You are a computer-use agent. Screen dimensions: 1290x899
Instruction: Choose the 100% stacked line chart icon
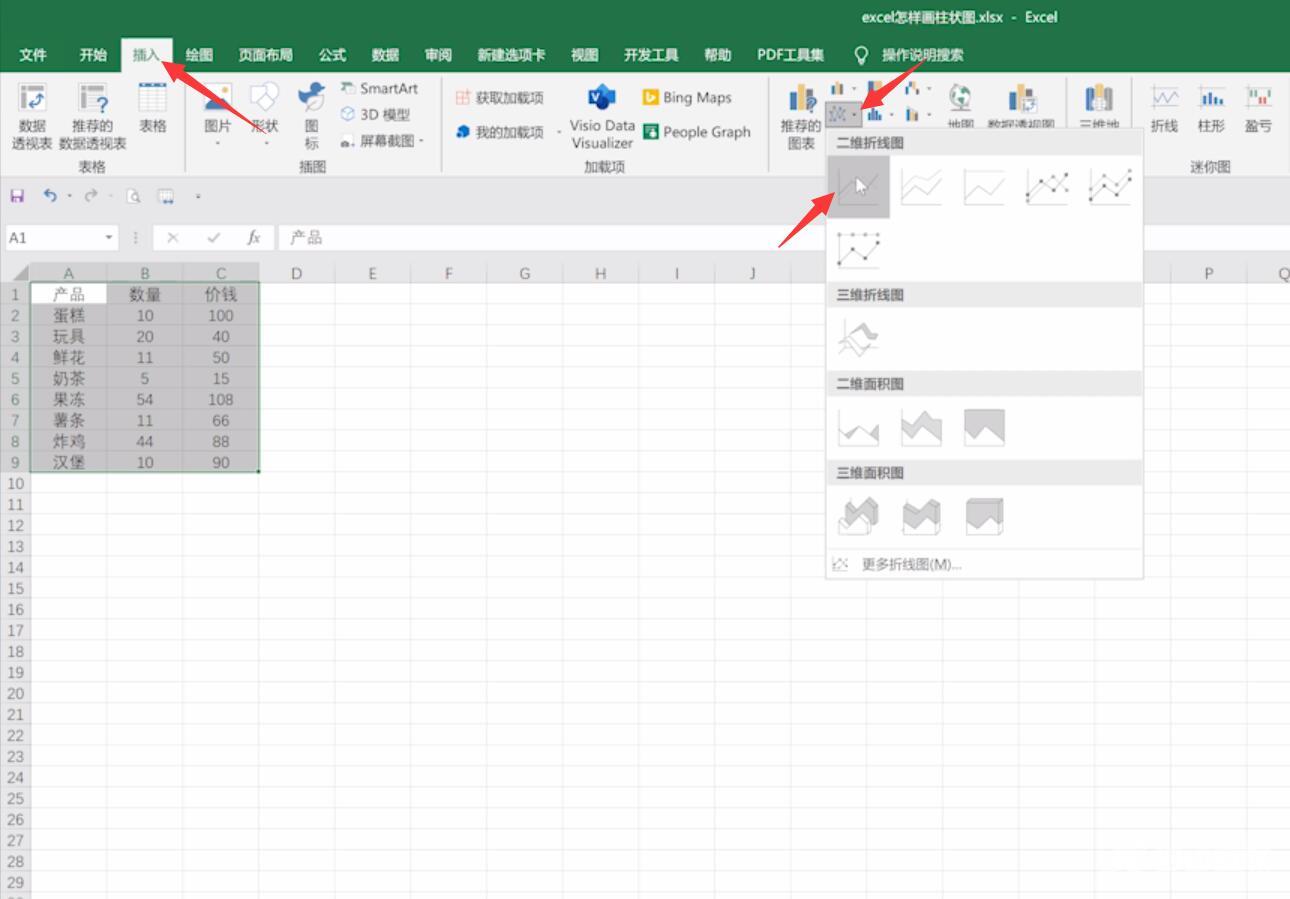pos(984,187)
